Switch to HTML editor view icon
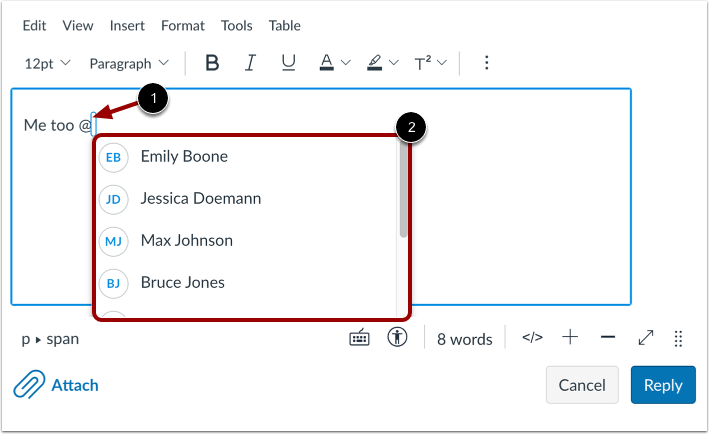This screenshot has height=434, width=709. tap(532, 337)
